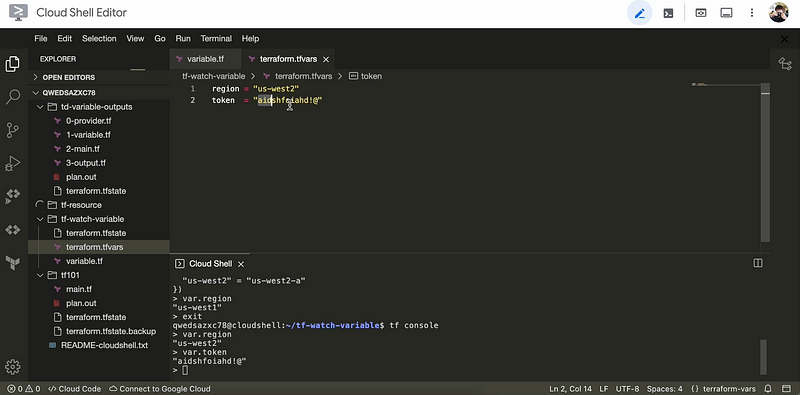Open 0-provider.tf in the explorer
Image resolution: width=800 pixels, height=395 pixels.
pyautogui.click(x=98, y=121)
